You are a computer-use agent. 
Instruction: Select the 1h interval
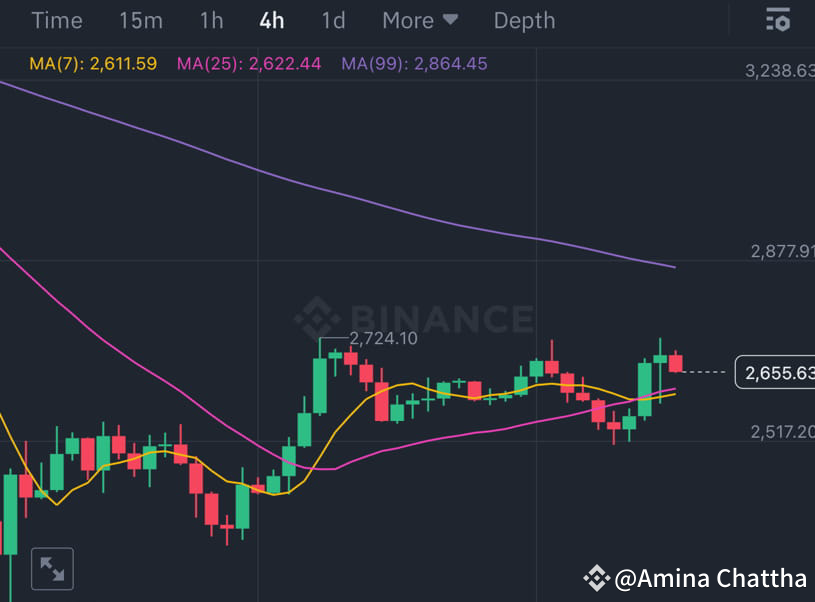pos(210,20)
